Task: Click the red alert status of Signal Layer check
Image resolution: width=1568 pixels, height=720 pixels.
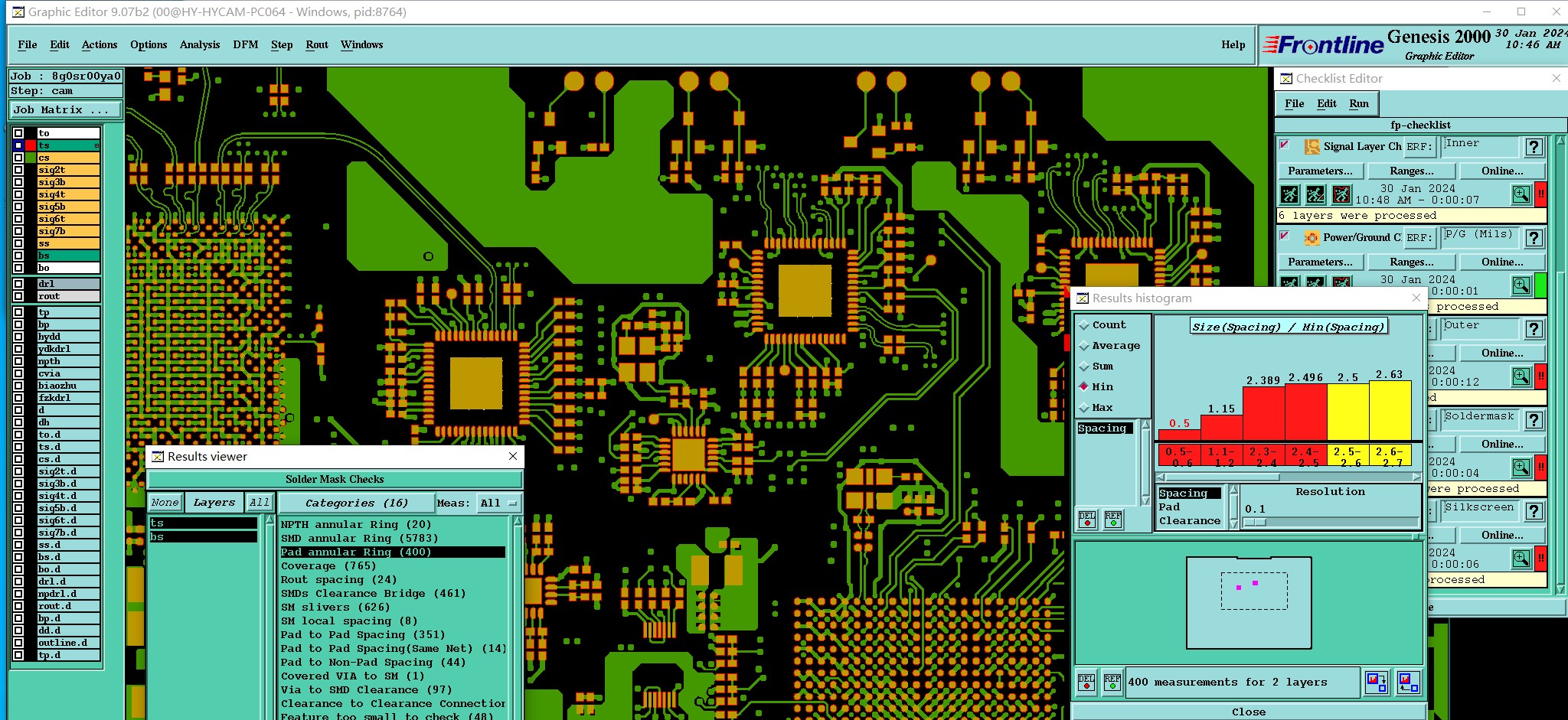Action: click(1540, 194)
